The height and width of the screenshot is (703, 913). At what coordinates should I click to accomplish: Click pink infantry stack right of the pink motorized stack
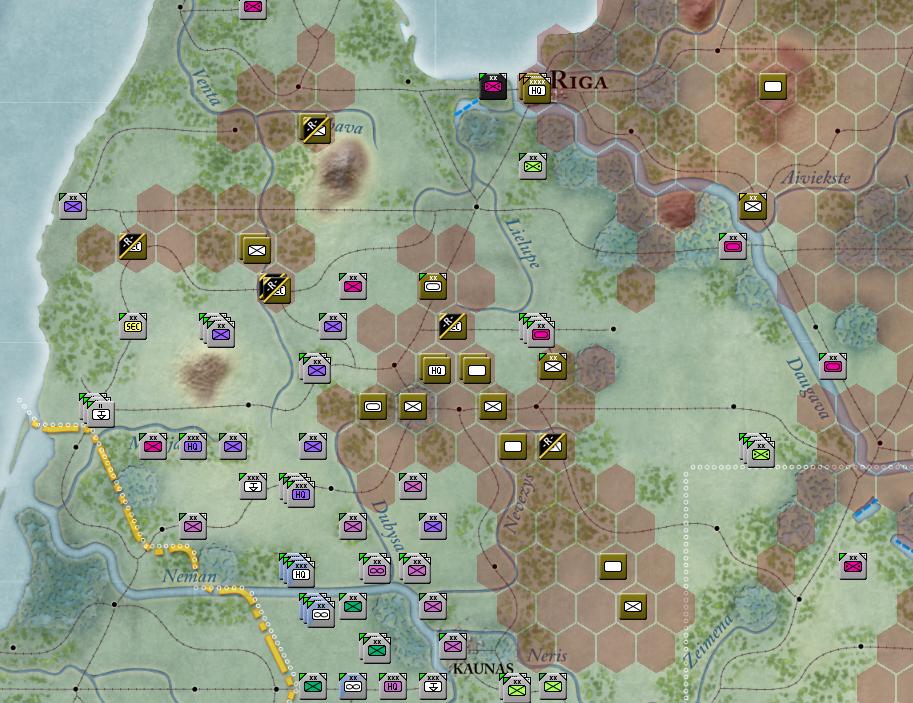pyautogui.click(x=415, y=568)
